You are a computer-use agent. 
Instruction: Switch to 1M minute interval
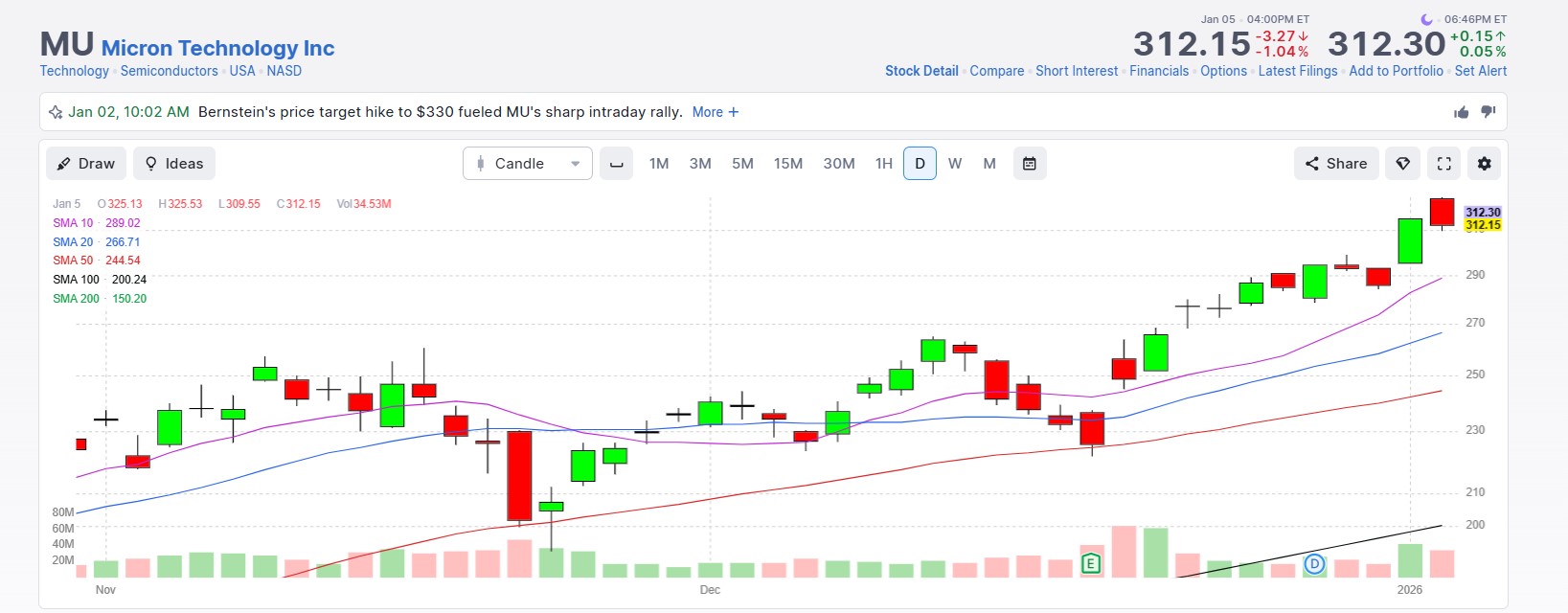point(658,164)
